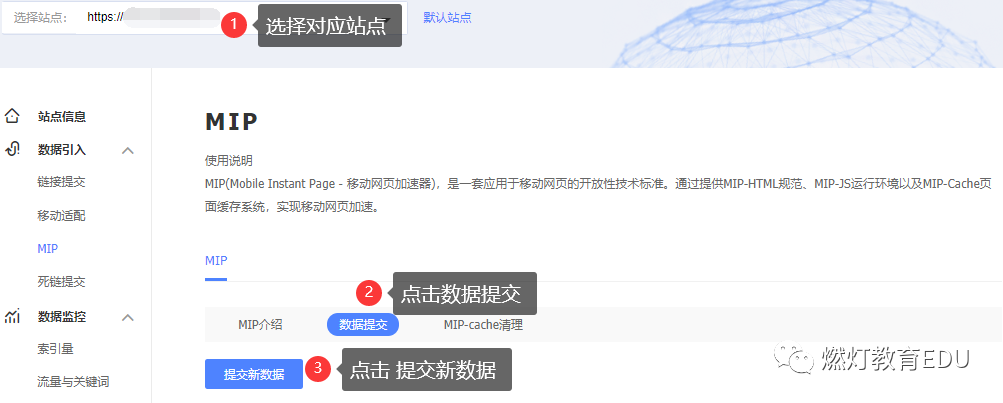Click the 数据引入 link icon
Screen dimensions: 1003x403
coord(12,150)
